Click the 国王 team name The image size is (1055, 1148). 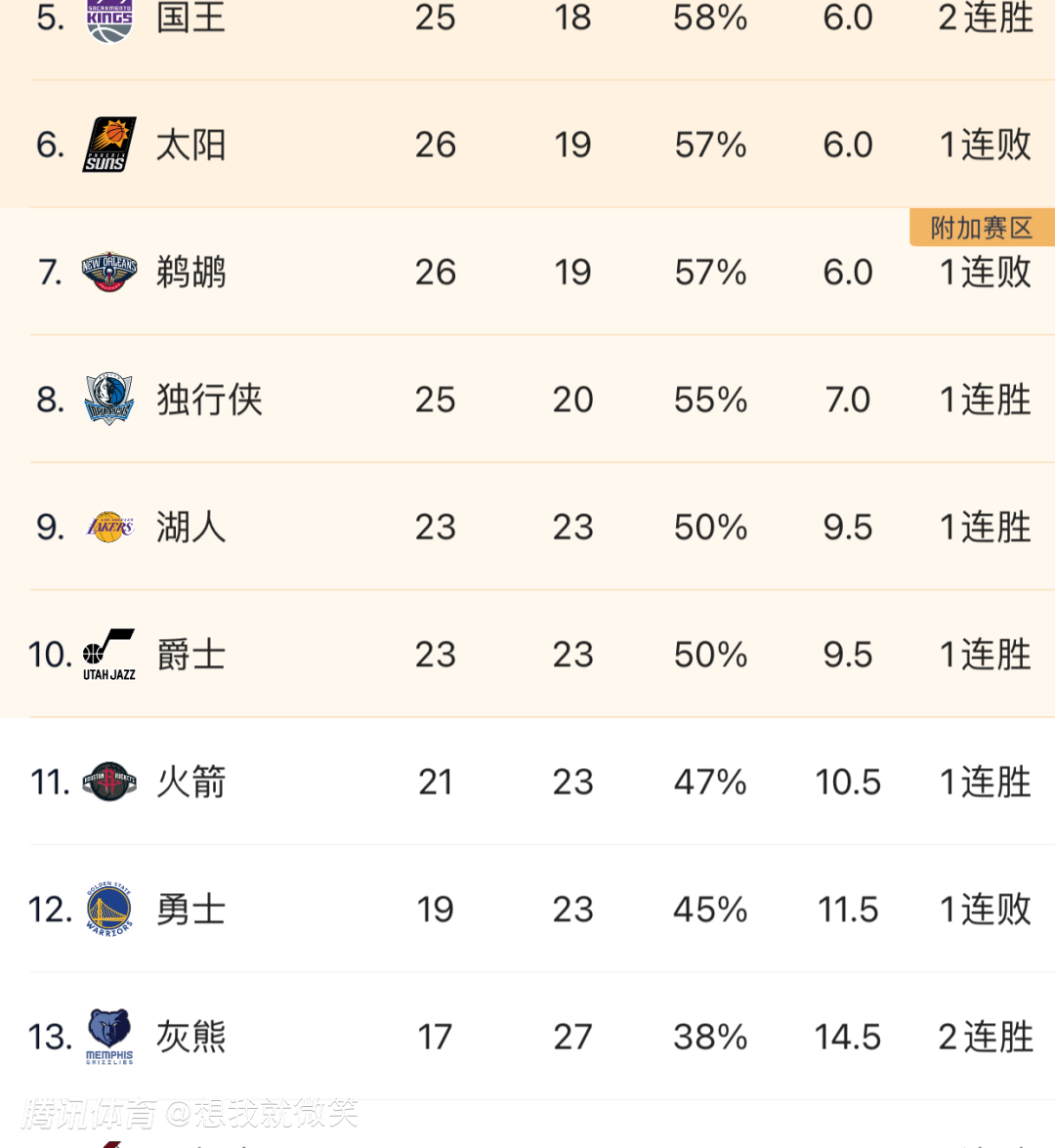191,18
